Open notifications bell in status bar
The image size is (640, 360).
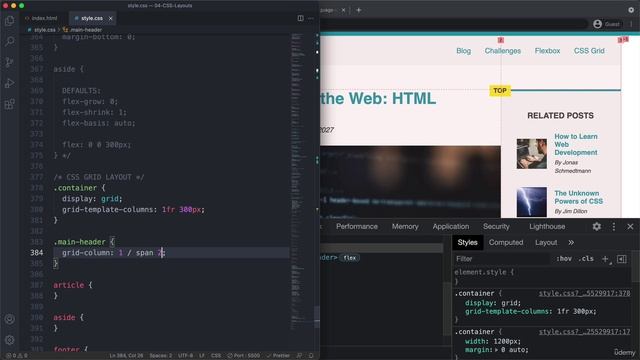[x=311, y=356]
